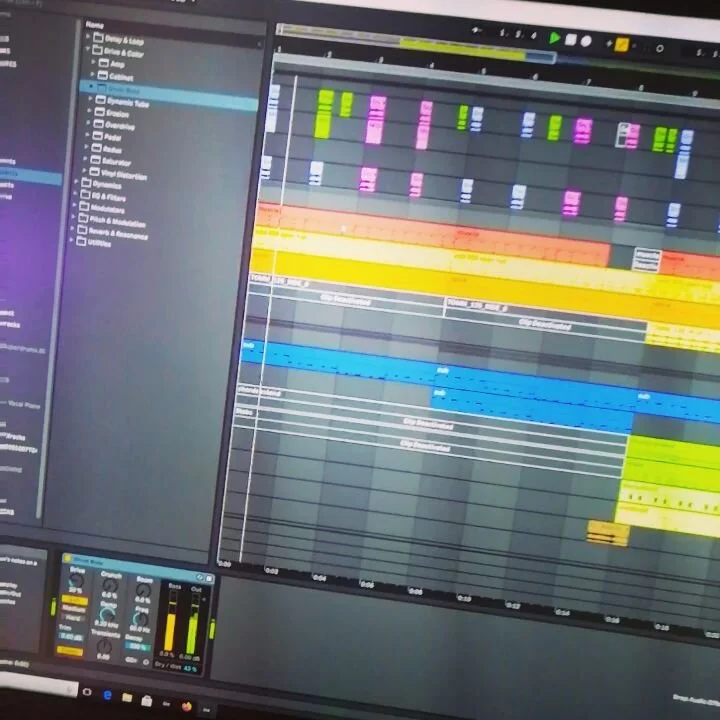Click the 0:06 time ruler marker

pyautogui.click(x=366, y=584)
